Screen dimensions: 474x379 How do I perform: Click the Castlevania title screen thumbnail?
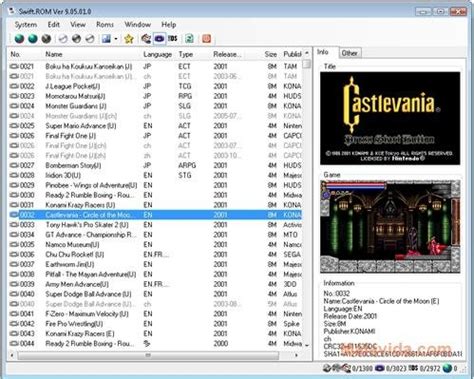pos(390,118)
